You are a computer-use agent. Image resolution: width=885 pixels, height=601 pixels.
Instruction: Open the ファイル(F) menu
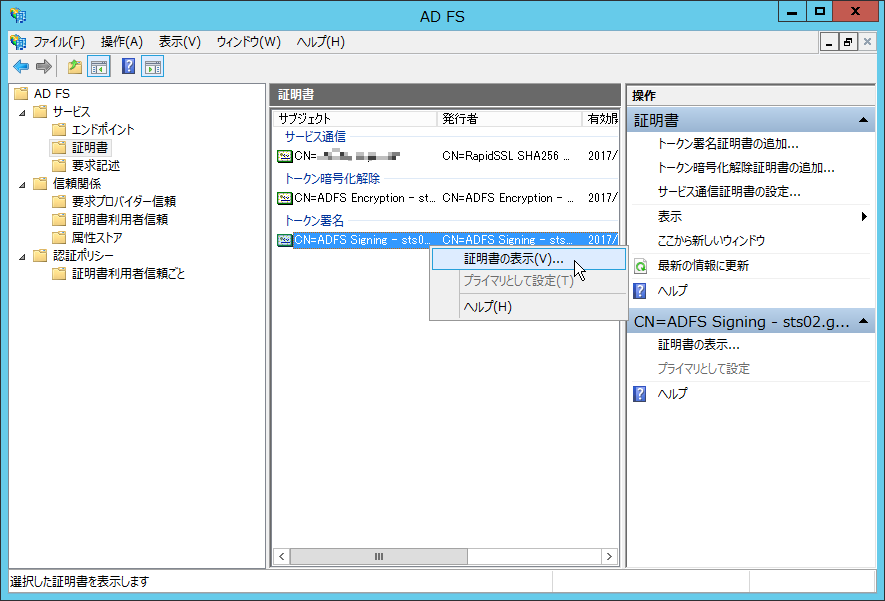[59, 42]
